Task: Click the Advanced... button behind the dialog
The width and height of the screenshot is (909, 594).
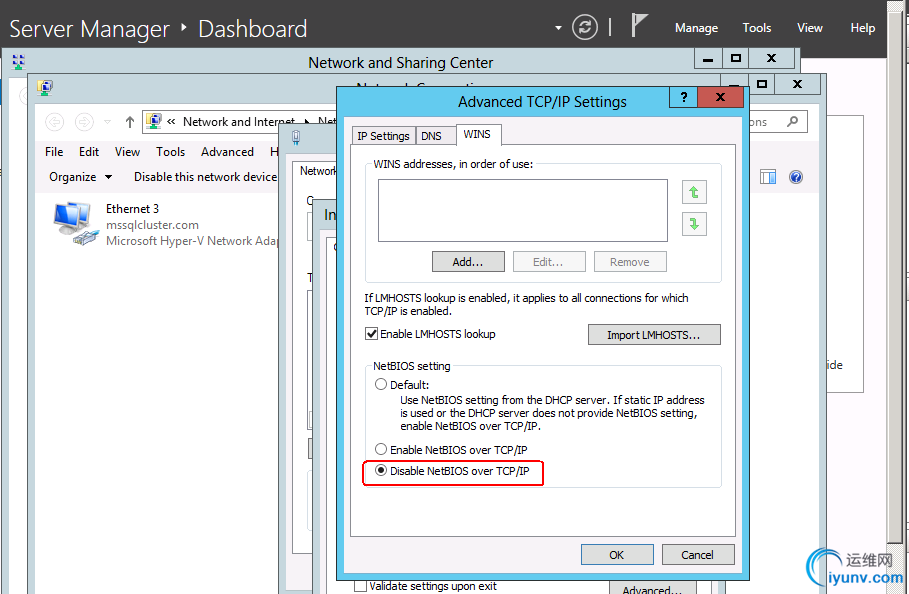Action: click(x=652, y=588)
